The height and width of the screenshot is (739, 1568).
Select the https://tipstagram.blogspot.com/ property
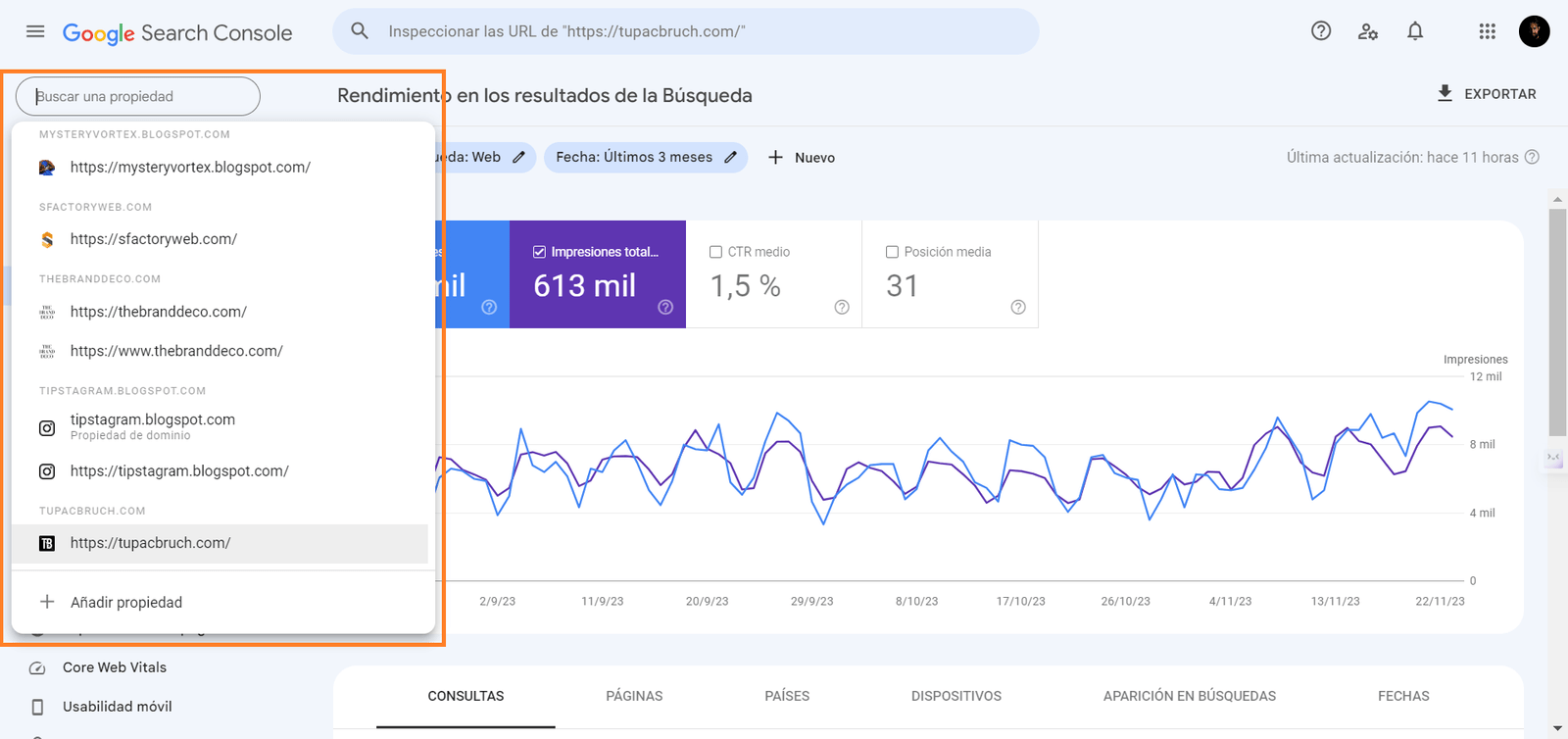pyautogui.click(x=220, y=471)
